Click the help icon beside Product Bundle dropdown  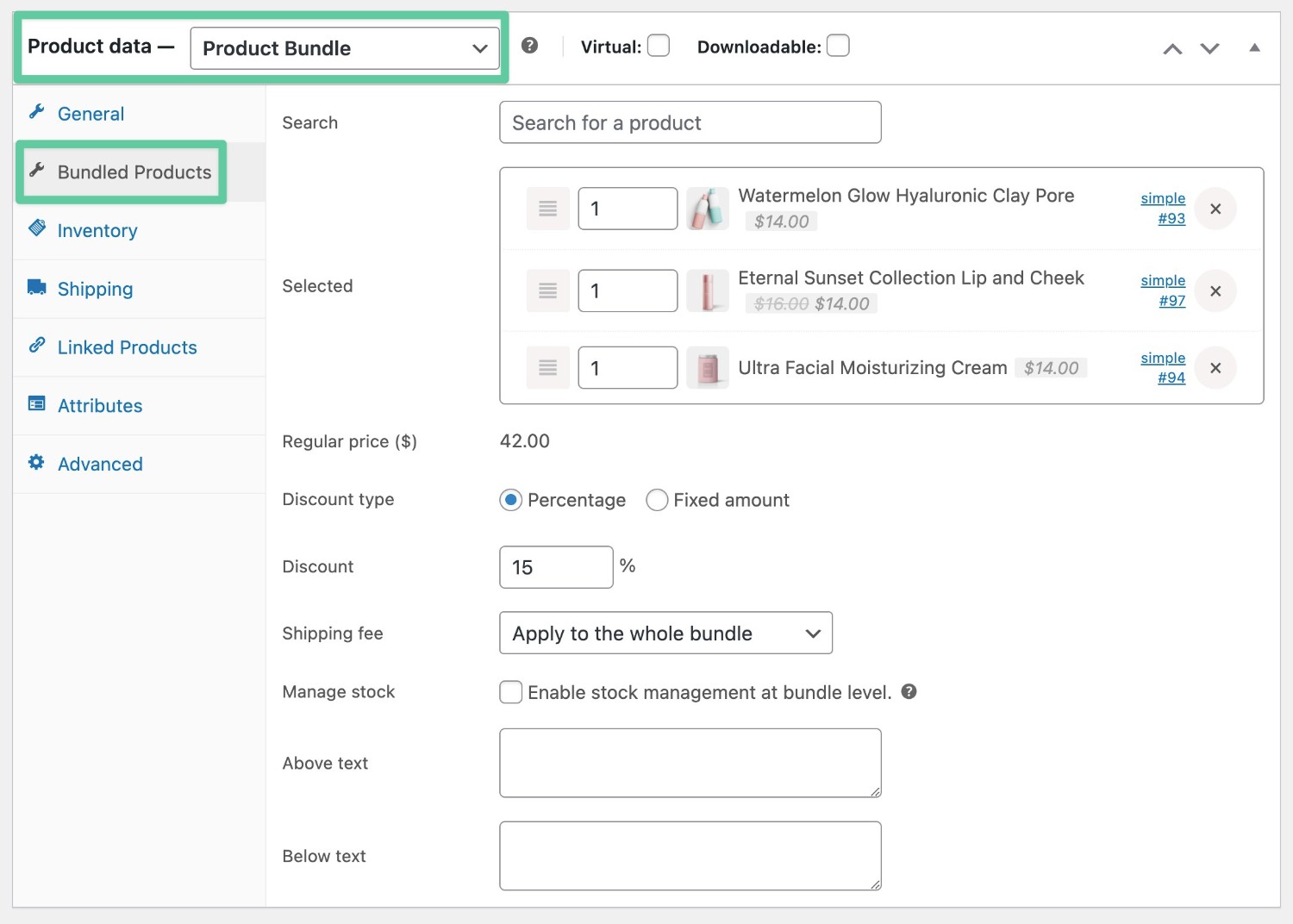point(530,46)
